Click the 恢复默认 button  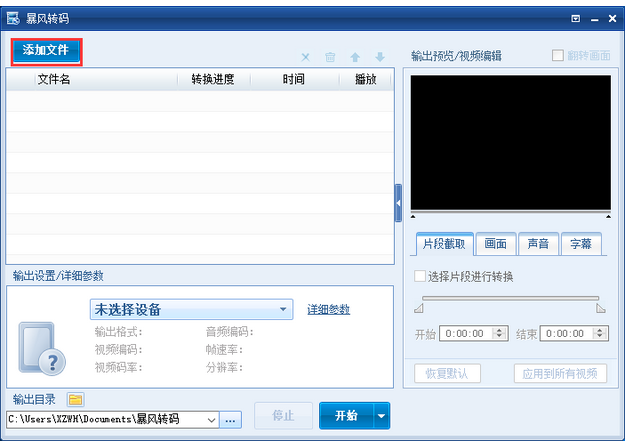pos(447,374)
